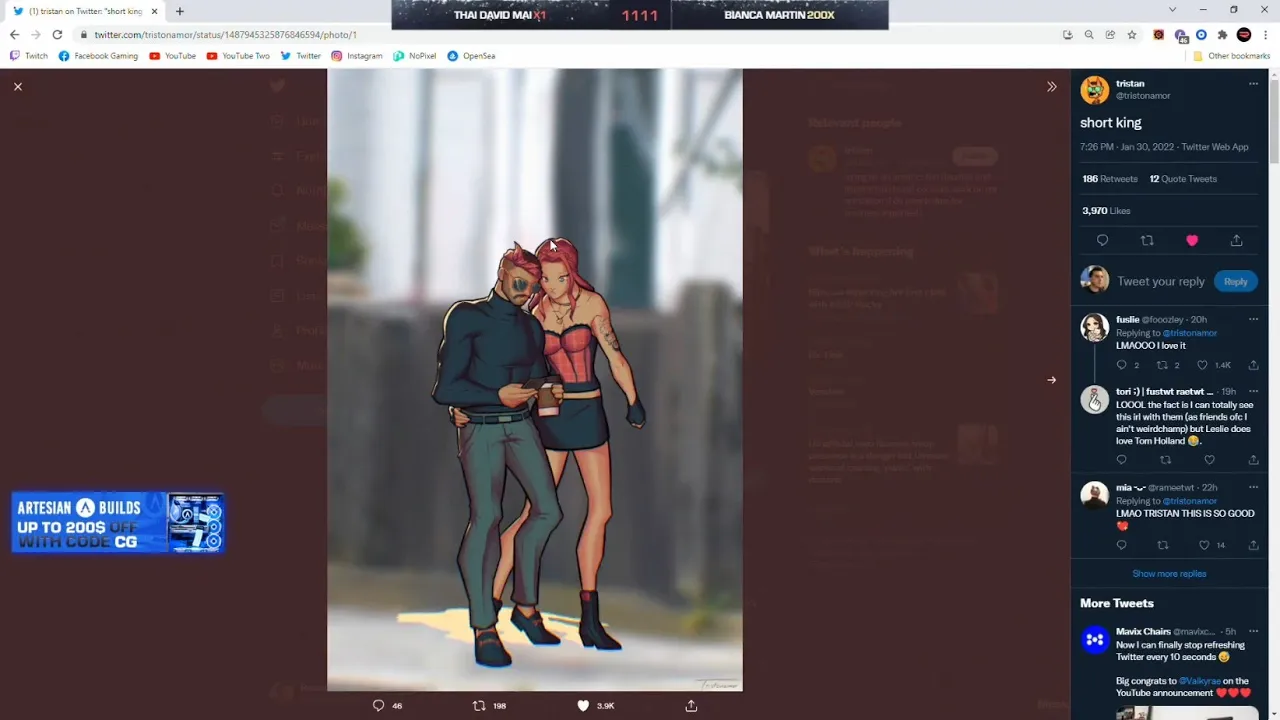Reply to fuslie's comment

[x=1121, y=366]
